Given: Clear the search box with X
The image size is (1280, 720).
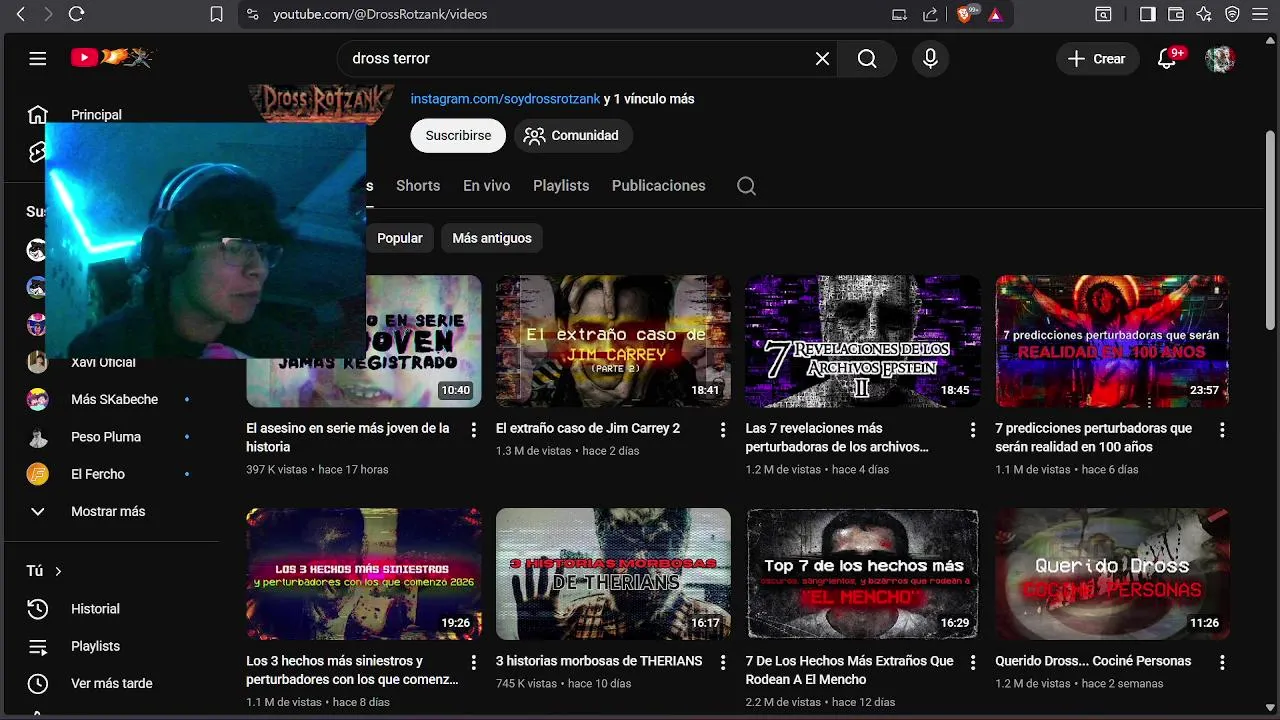Looking at the screenshot, I should [x=822, y=59].
